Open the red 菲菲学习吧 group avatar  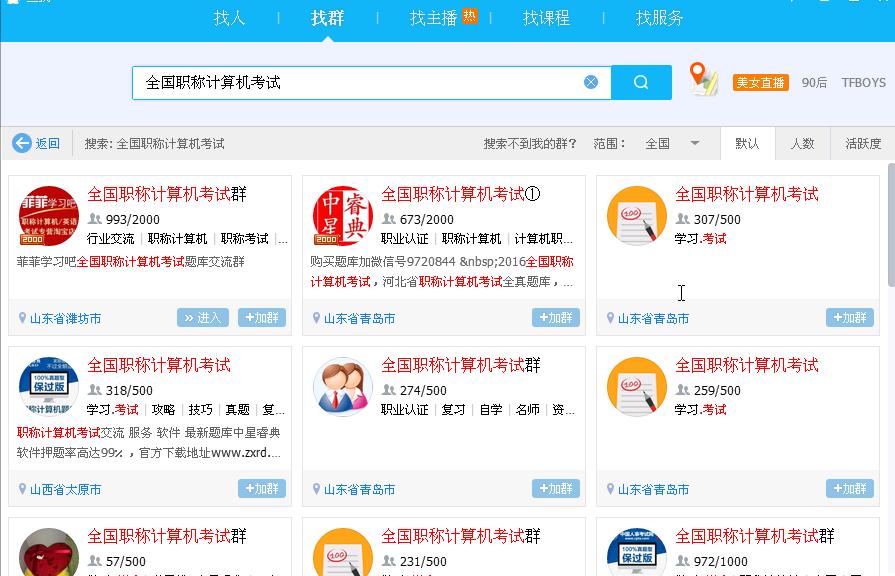click(x=48, y=216)
